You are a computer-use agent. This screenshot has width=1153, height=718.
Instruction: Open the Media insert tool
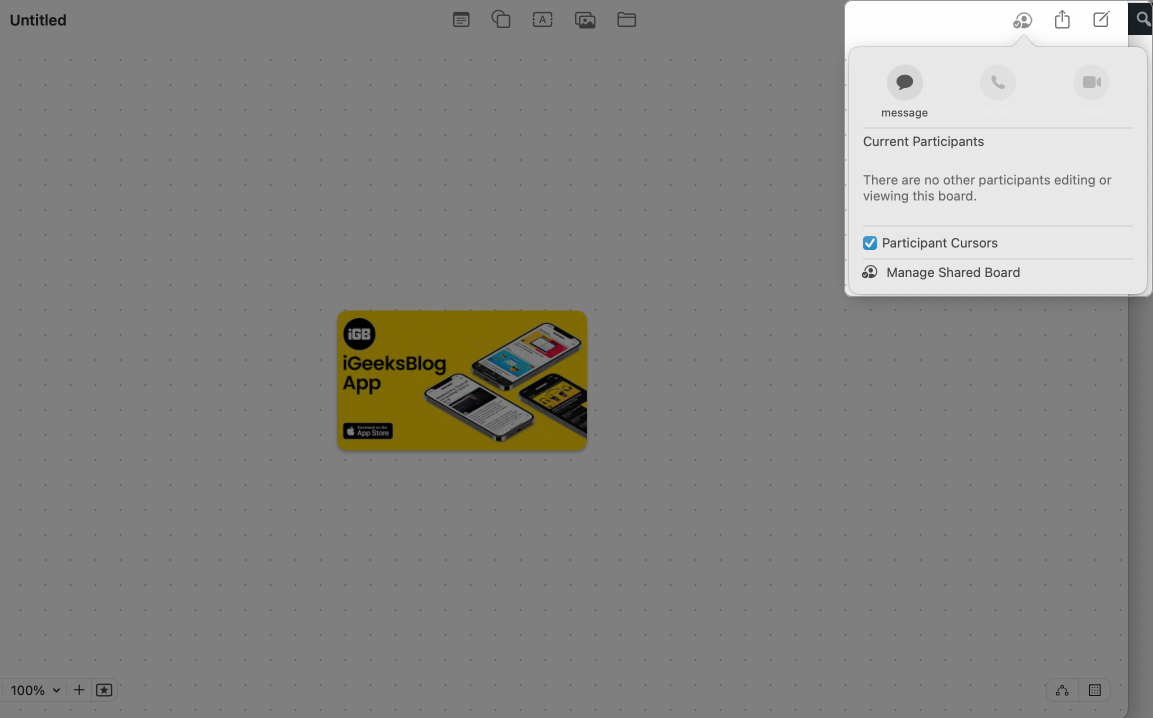(x=585, y=19)
